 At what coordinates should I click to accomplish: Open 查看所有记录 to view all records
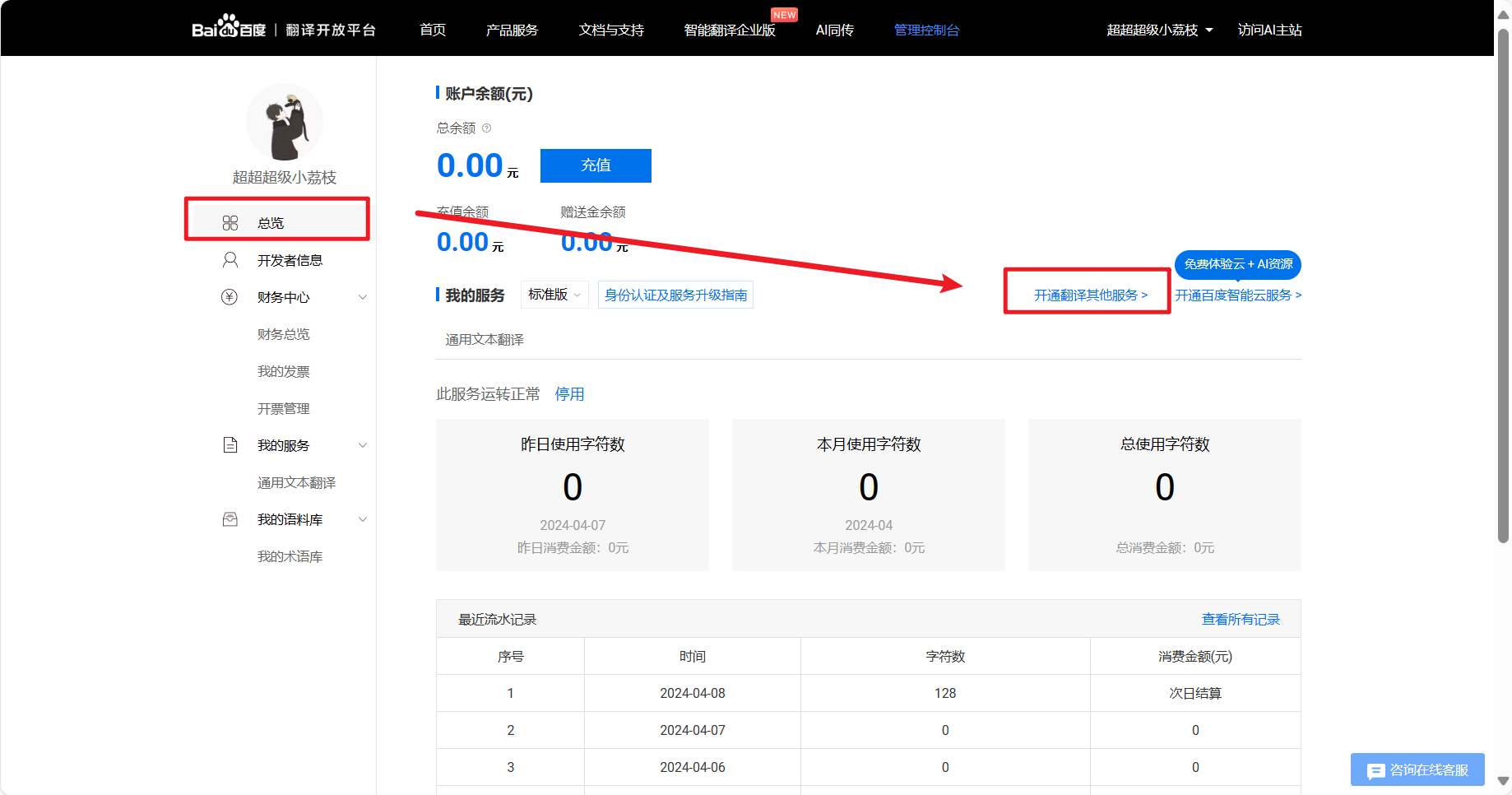[x=1240, y=619]
